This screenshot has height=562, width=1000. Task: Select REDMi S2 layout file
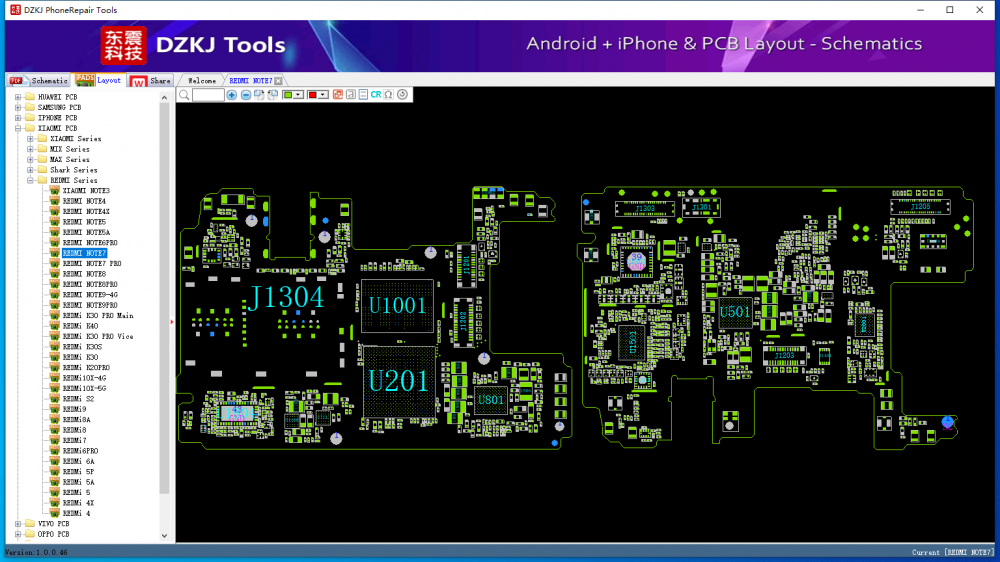78,399
